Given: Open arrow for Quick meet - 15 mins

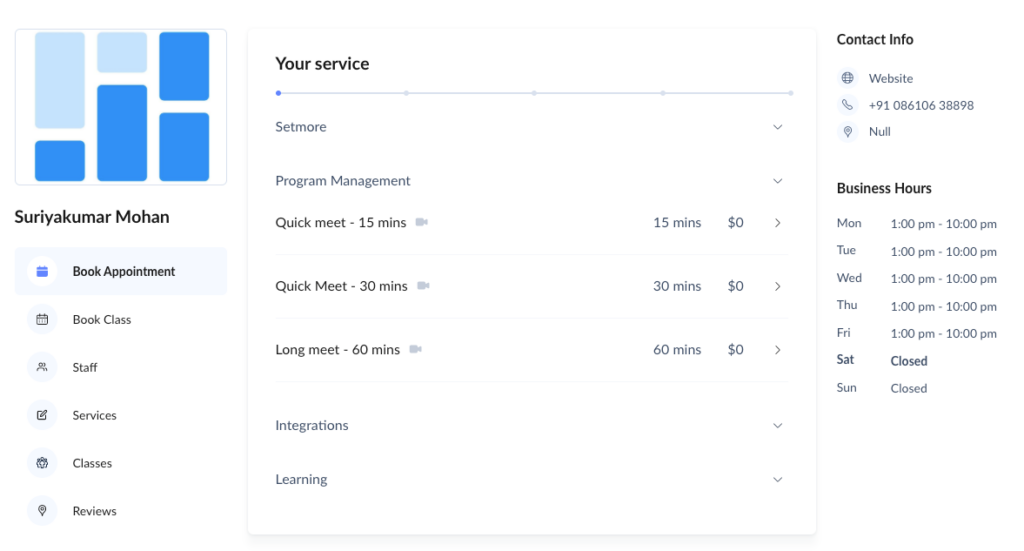Looking at the screenshot, I should click(x=777, y=223).
